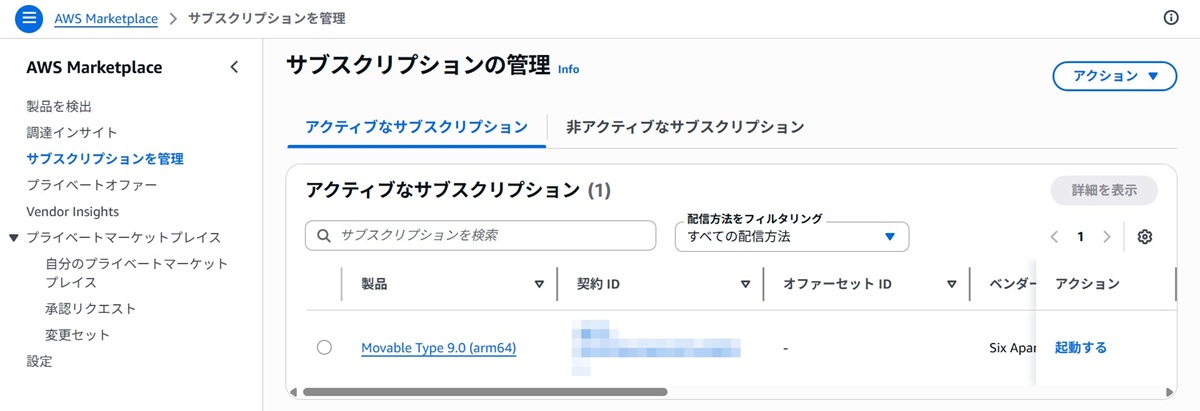Open the 配信方法 filter dropdown
Image resolution: width=1200 pixels, height=411 pixels.
click(x=791, y=237)
